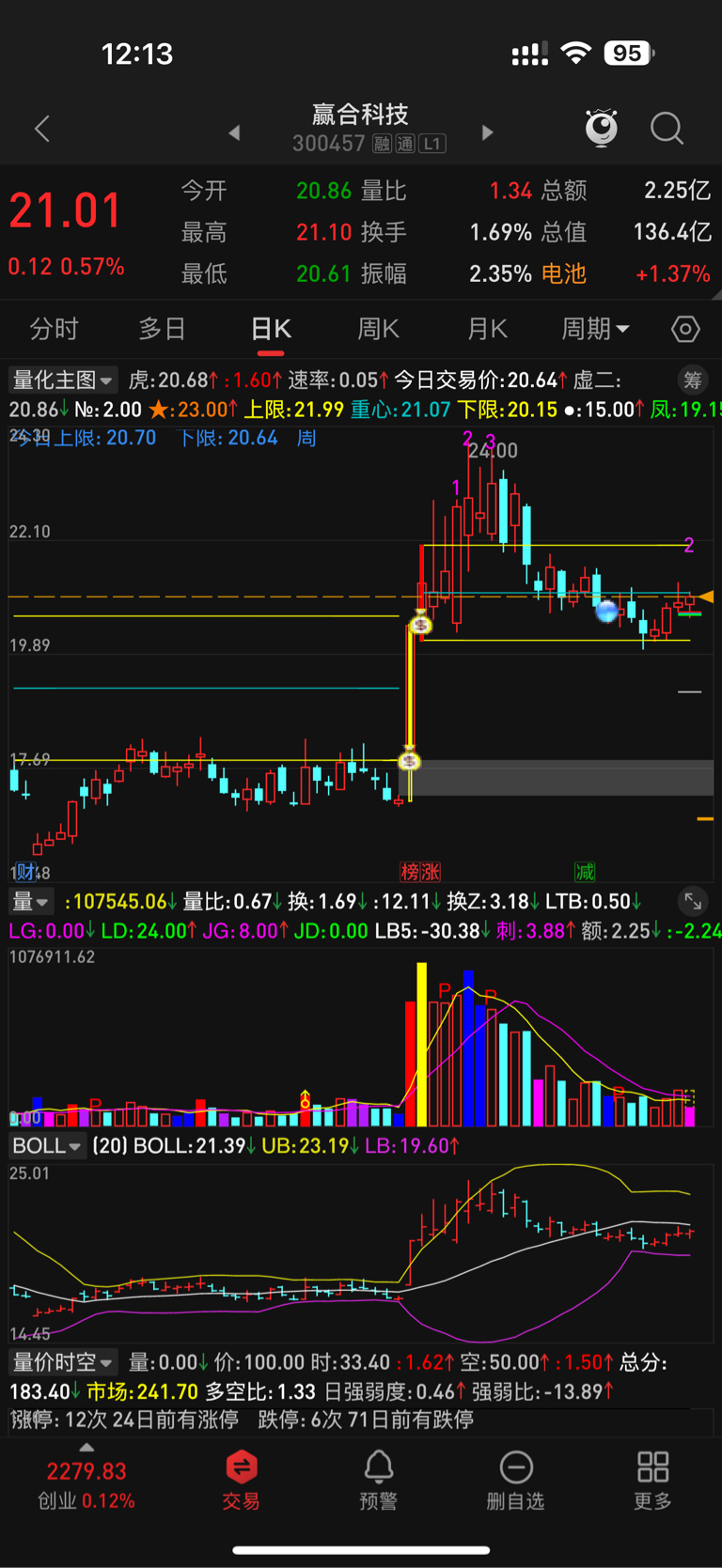Open the 更多 more grid icon
This screenshot has height=1568, width=722.
pyautogui.click(x=652, y=1480)
